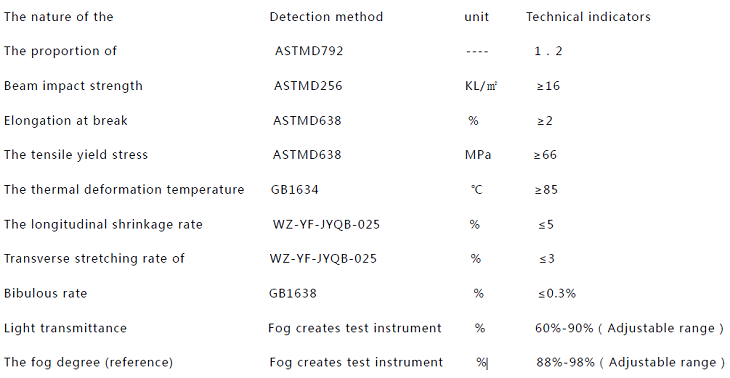Click 'The tensile yield stress' label
Image resolution: width=730 pixels, height=378 pixels.
75,155
